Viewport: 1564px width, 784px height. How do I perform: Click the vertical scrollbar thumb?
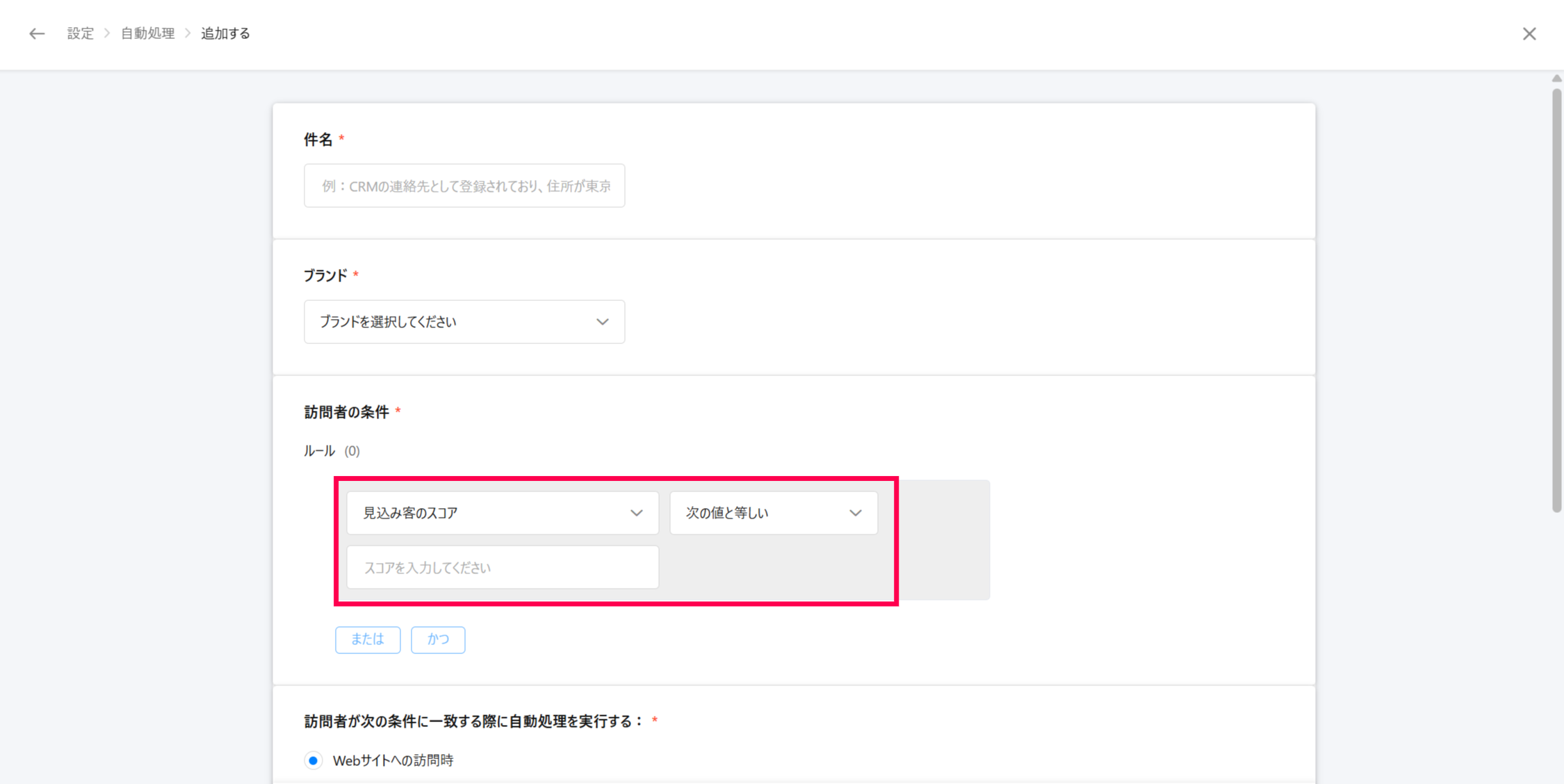(1556, 299)
